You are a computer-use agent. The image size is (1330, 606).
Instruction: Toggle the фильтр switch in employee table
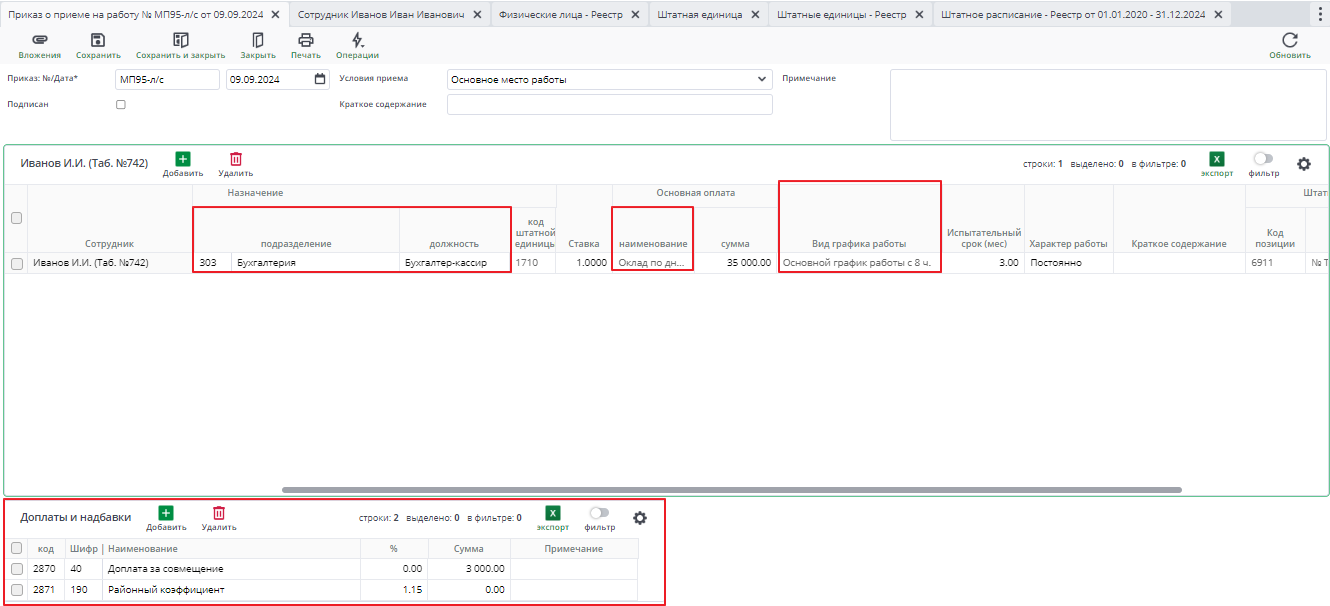[1263, 158]
